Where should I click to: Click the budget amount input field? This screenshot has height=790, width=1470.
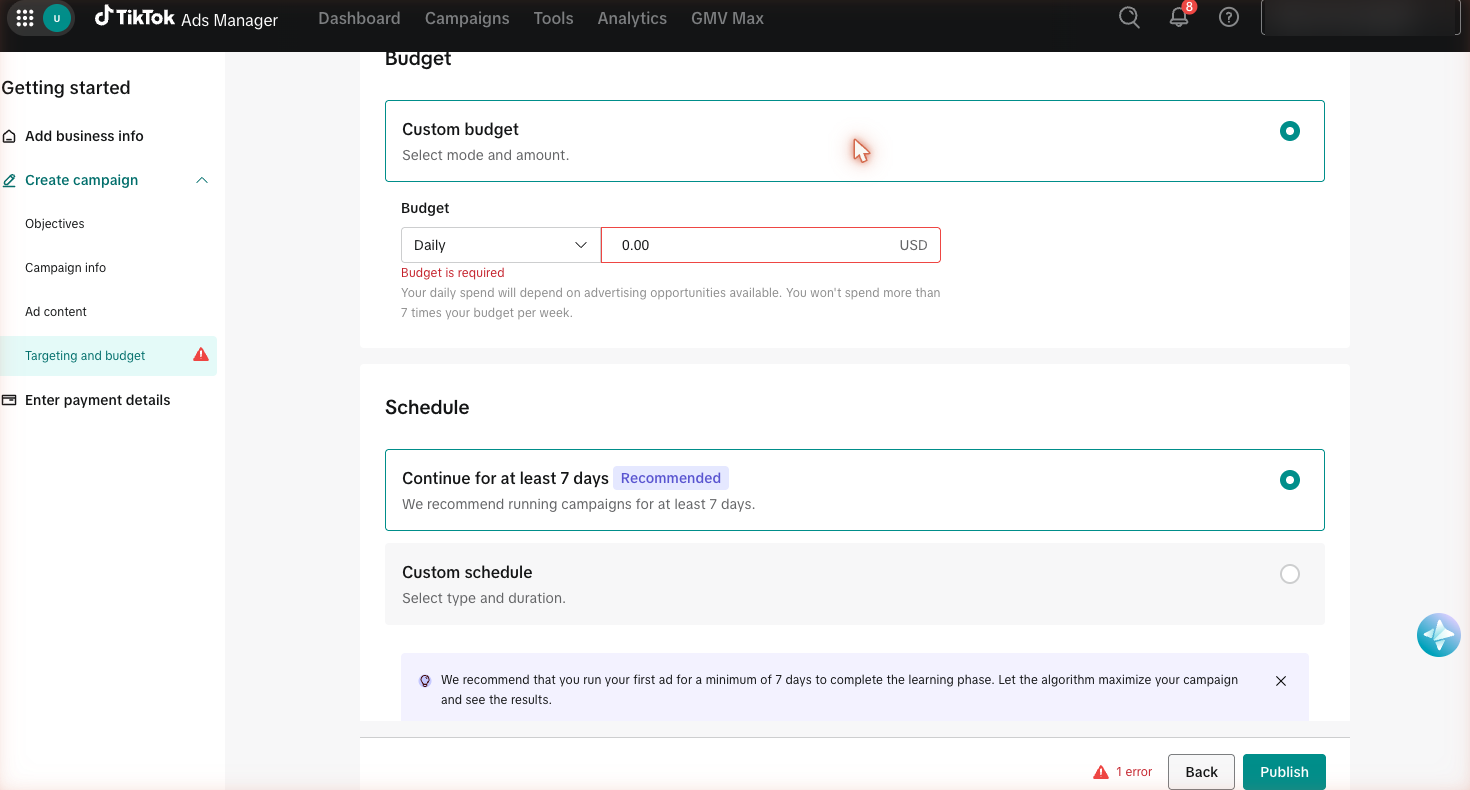(x=771, y=245)
